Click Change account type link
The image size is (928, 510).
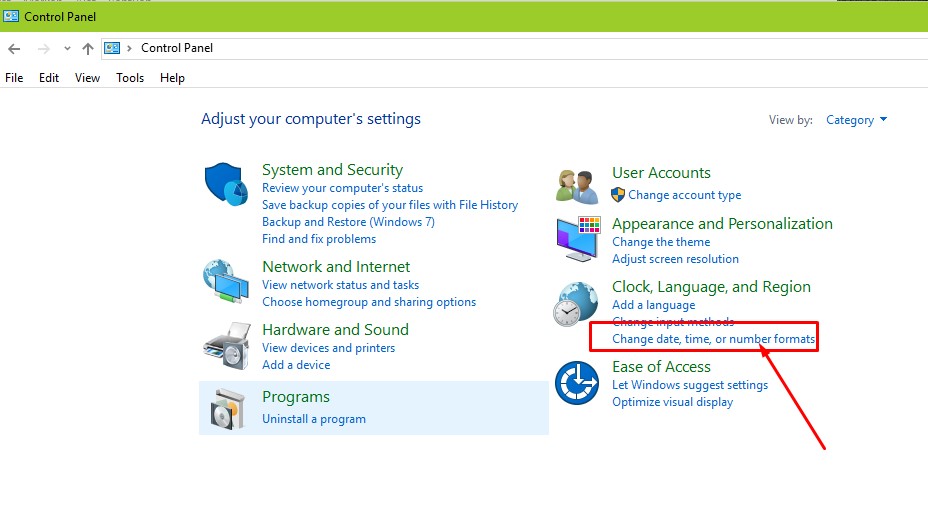click(x=685, y=195)
